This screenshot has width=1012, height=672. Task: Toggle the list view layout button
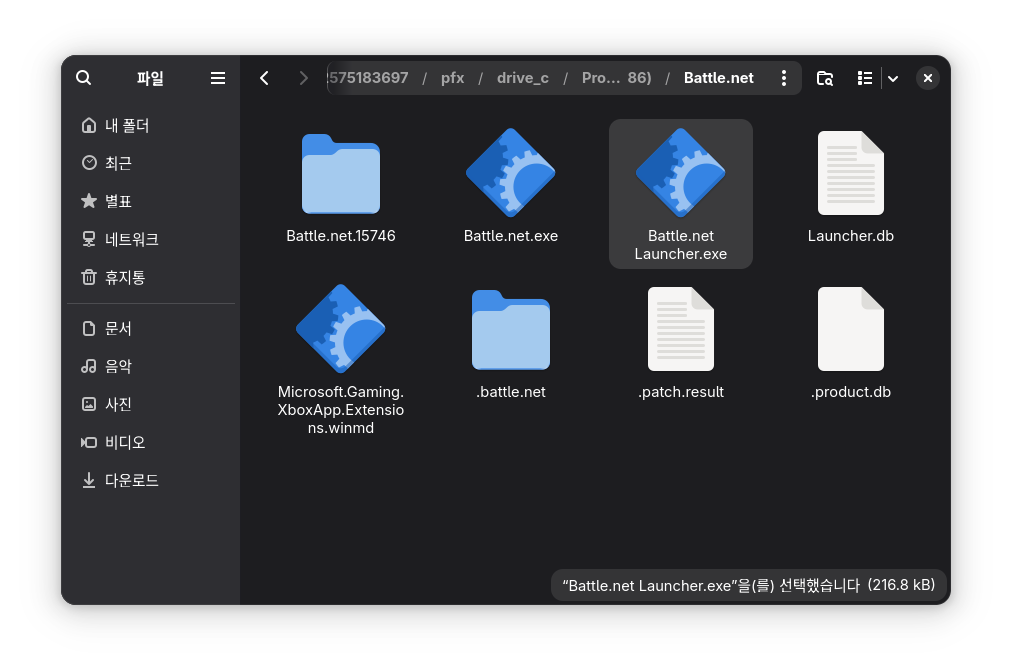pos(865,78)
